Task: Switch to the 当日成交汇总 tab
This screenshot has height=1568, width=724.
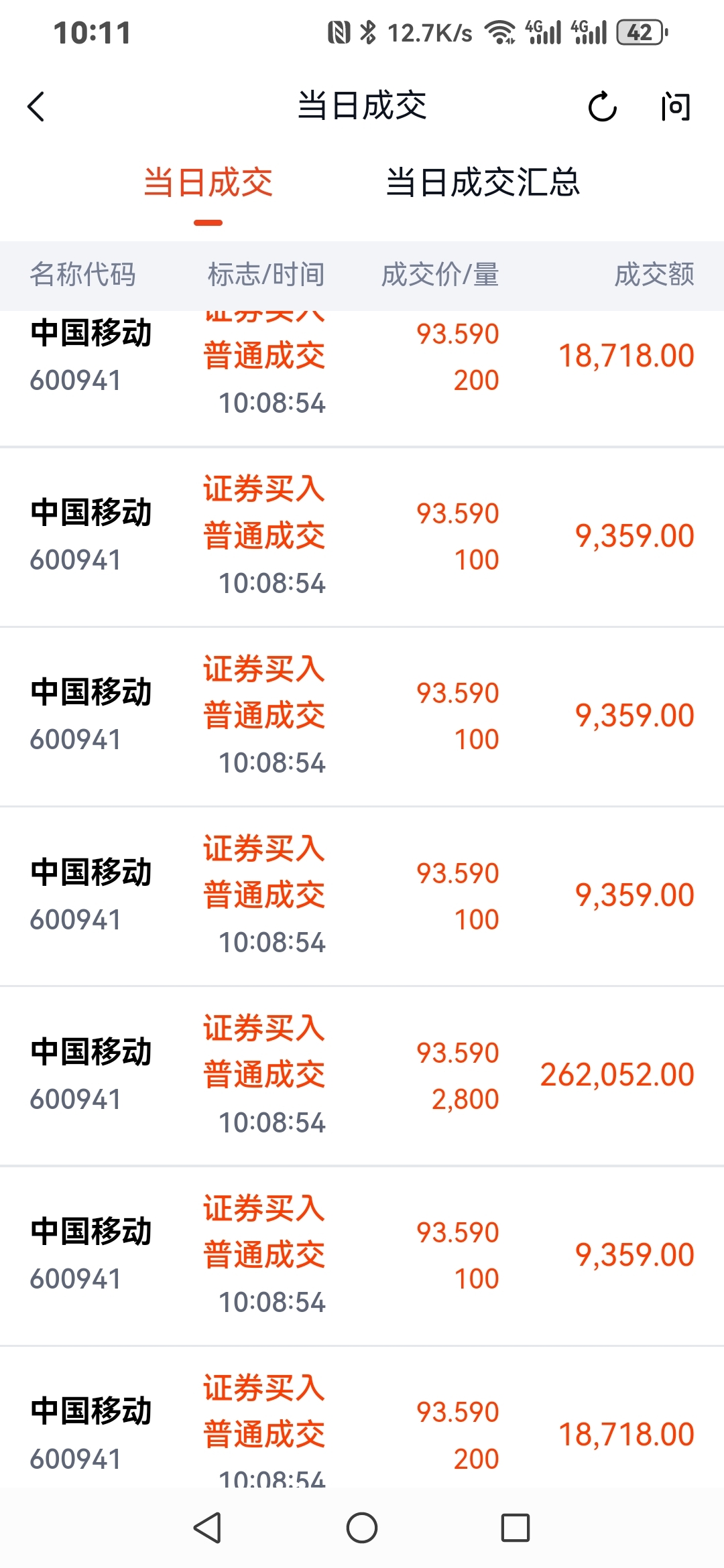Action: pos(483,183)
